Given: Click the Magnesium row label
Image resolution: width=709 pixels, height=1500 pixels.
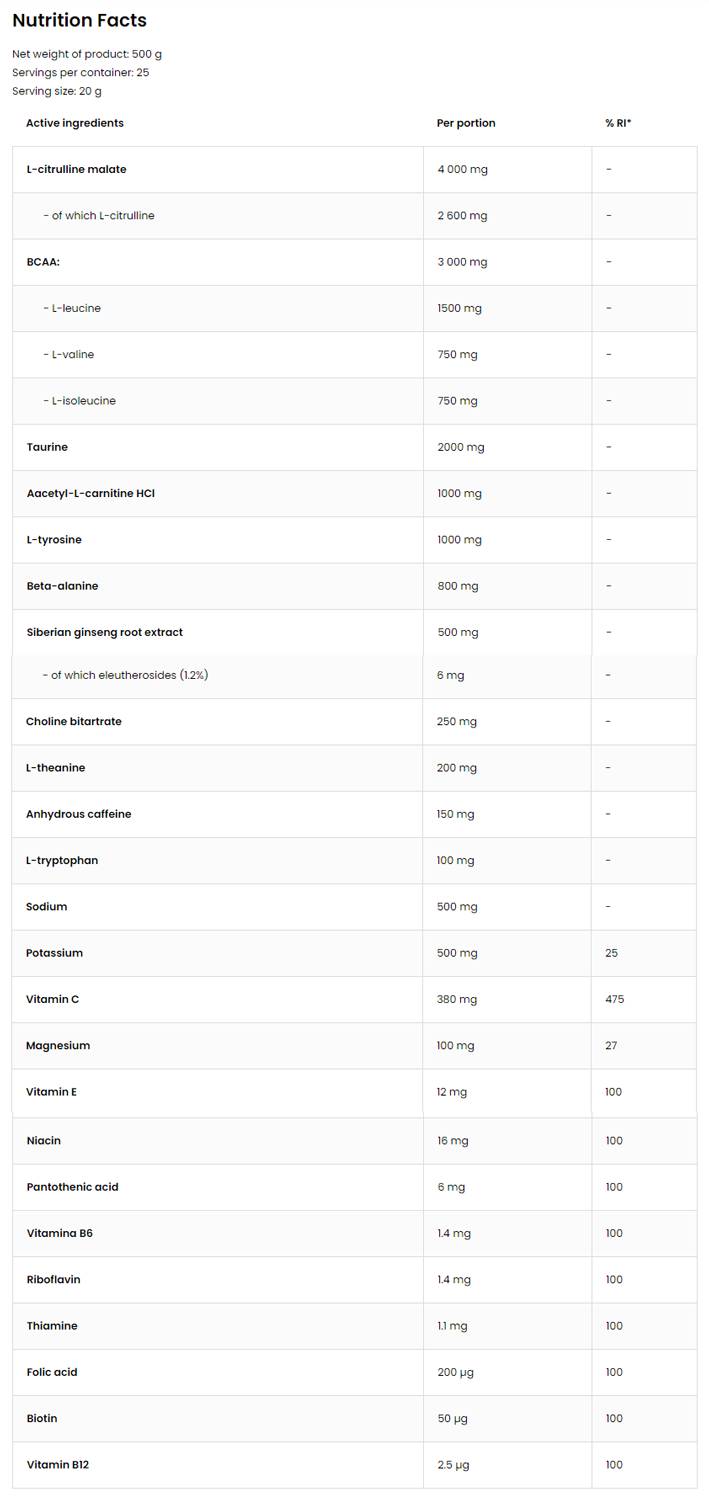Looking at the screenshot, I should (58, 1045).
